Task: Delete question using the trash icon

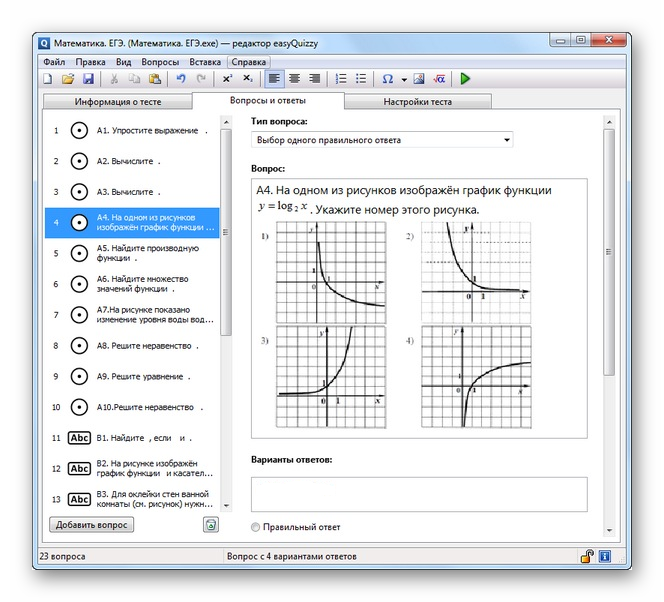Action: pos(211,525)
